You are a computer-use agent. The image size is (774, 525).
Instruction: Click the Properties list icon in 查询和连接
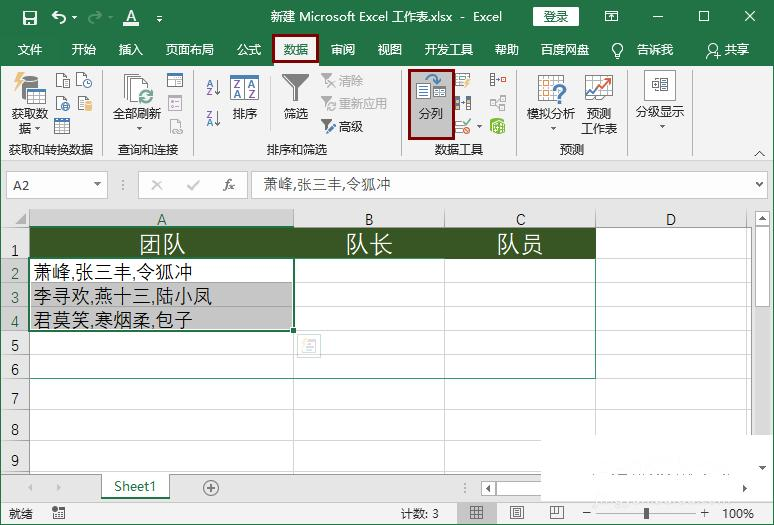point(175,103)
